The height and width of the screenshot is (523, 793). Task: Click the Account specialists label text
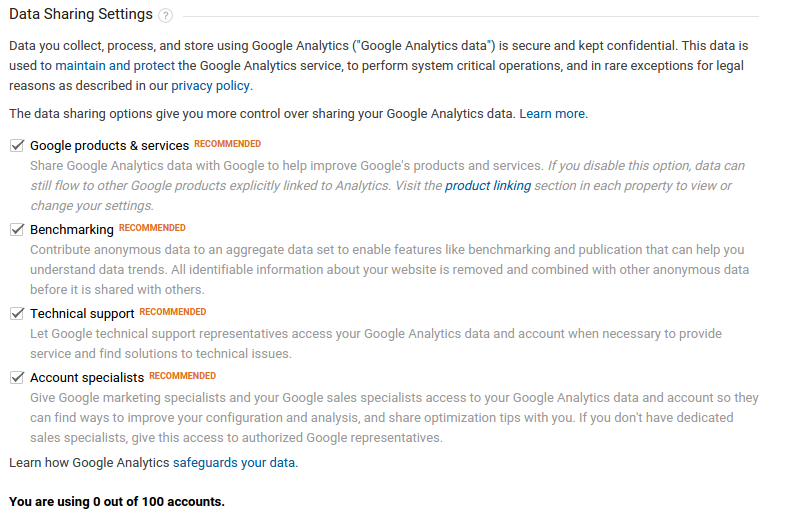click(87, 378)
